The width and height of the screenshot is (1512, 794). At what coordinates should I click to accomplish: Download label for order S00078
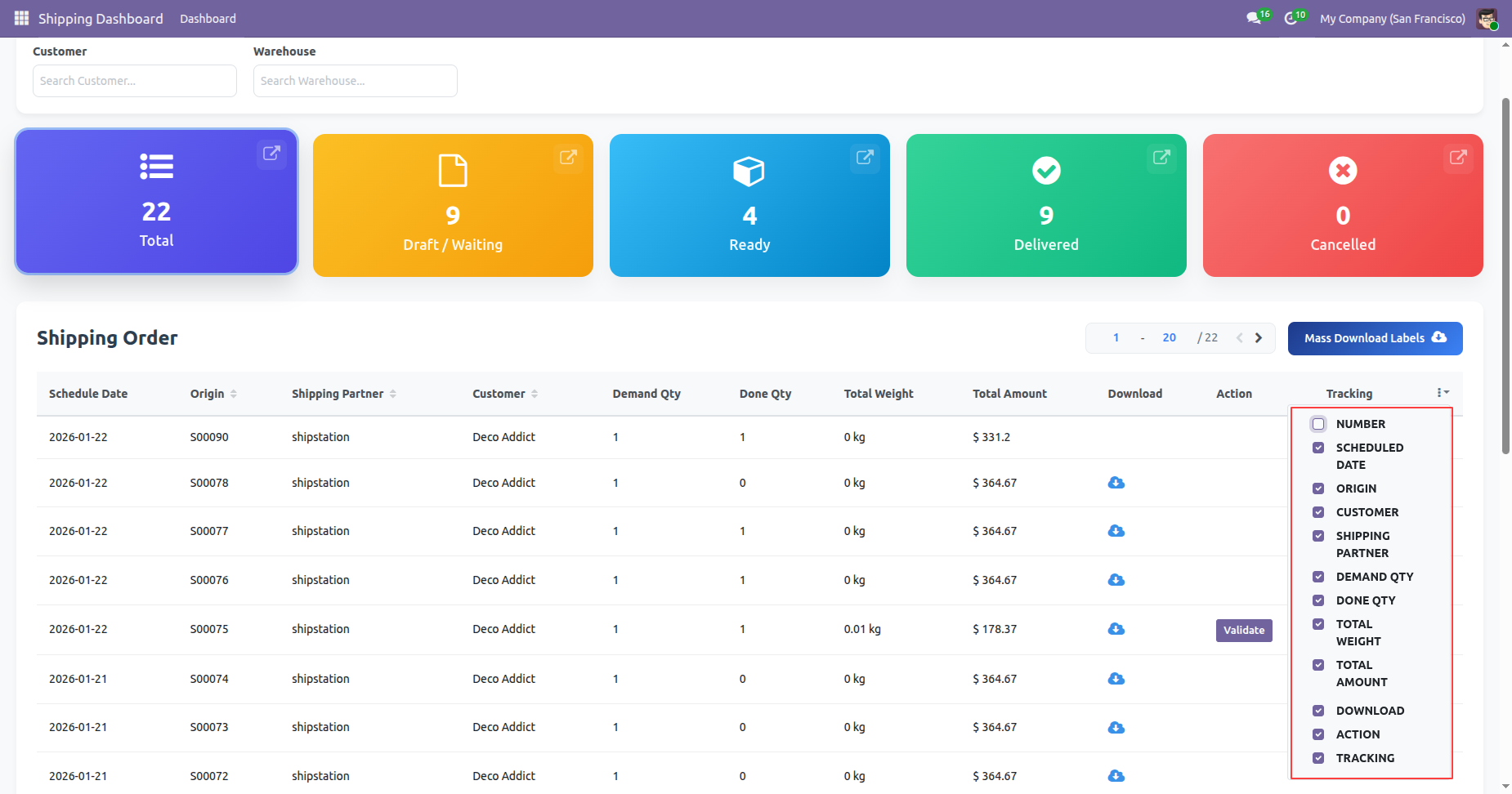point(1116,483)
